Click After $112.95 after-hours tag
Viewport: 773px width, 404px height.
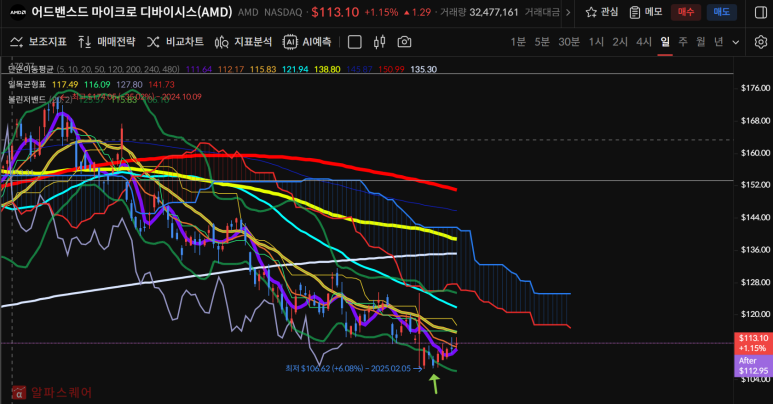coord(753,366)
